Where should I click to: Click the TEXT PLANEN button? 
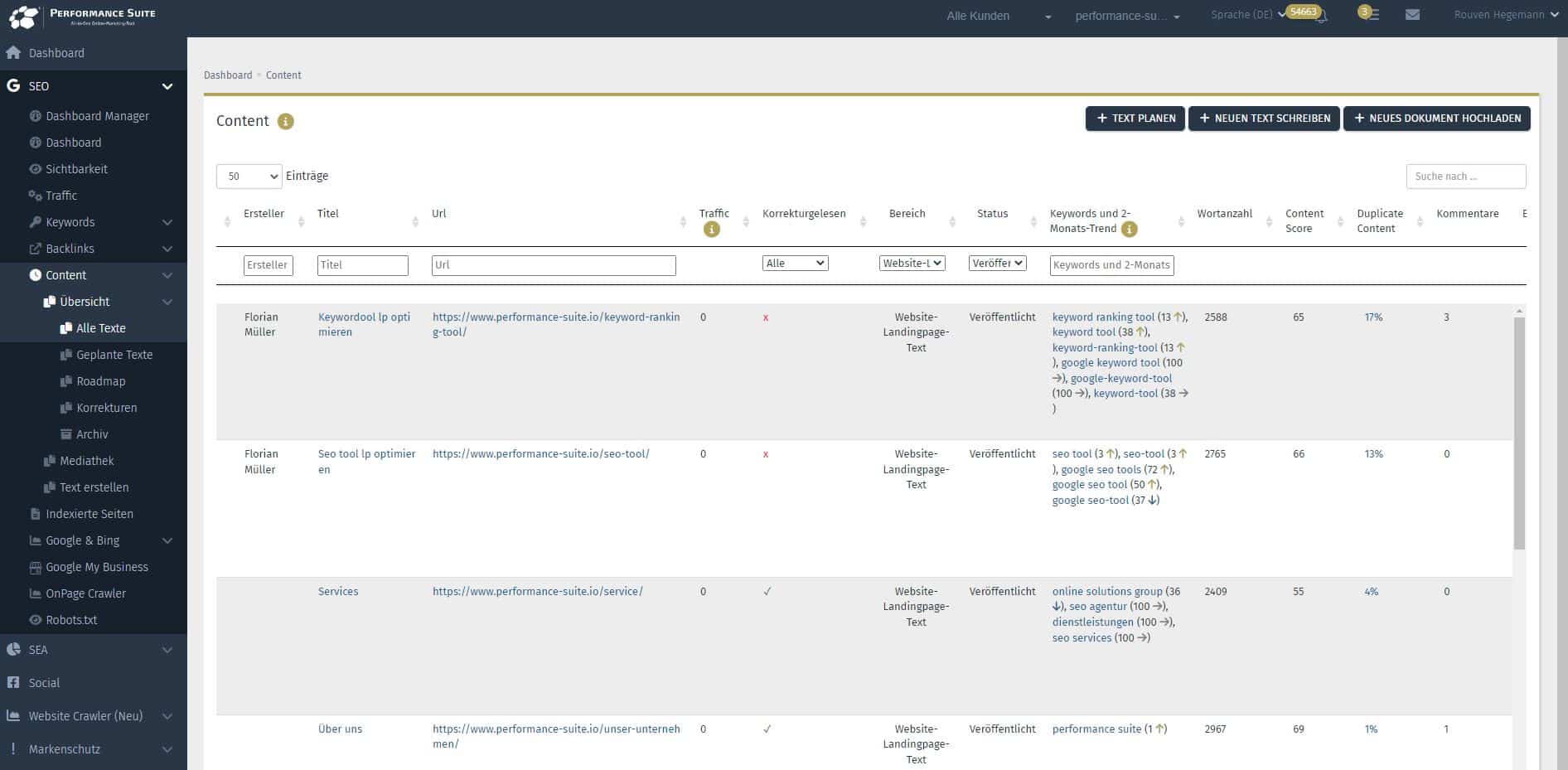(x=1135, y=119)
